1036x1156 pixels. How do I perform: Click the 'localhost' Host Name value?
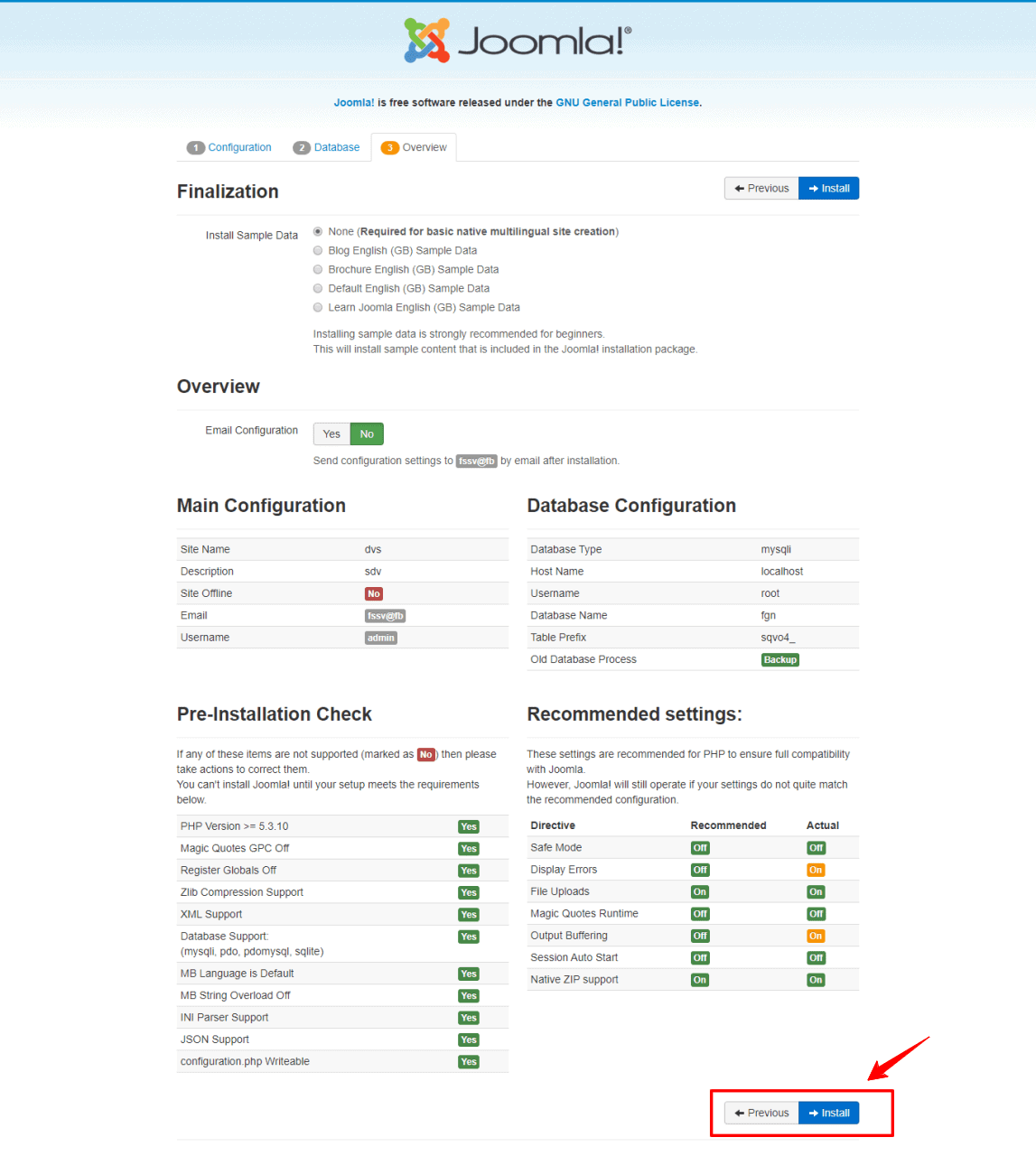pyautogui.click(x=782, y=572)
